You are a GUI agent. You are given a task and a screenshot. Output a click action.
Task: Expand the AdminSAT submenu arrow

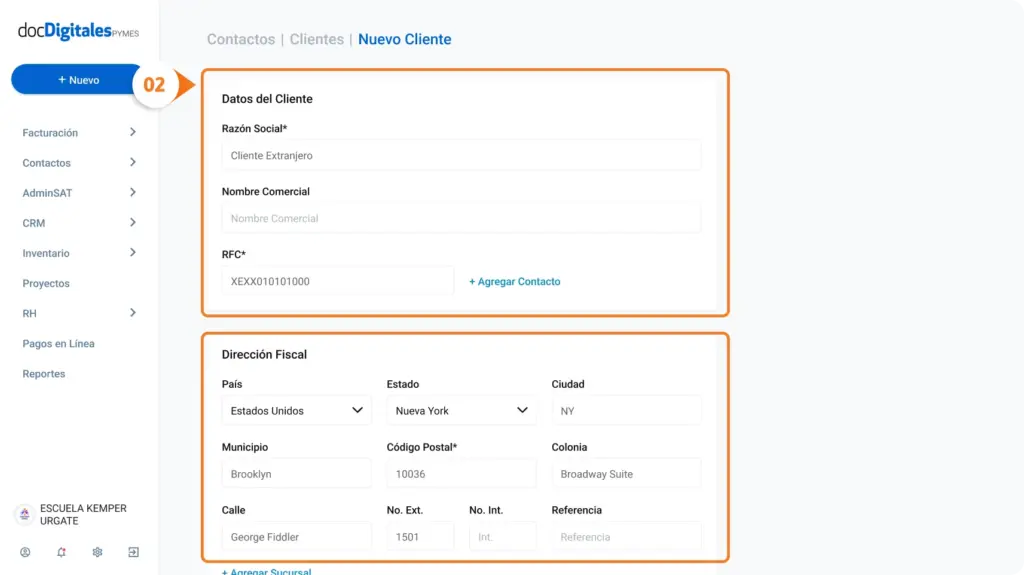[x=133, y=192]
